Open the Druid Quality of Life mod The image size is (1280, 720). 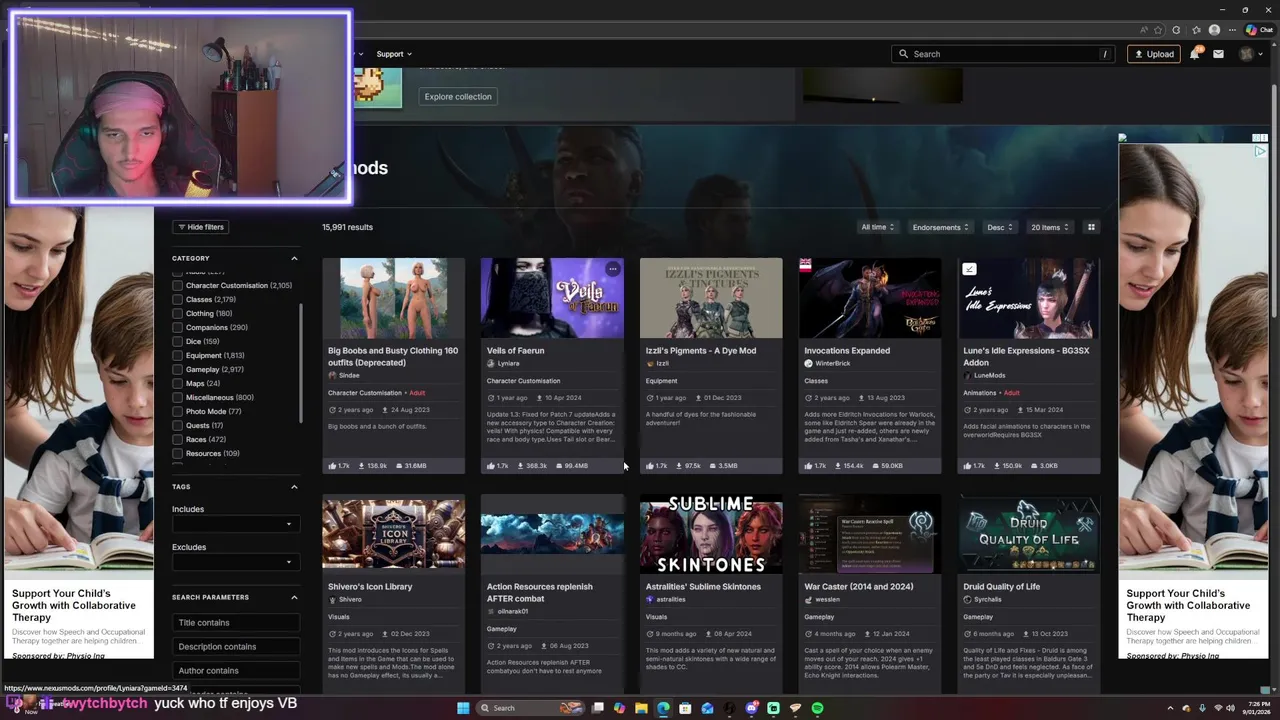pos(1001,587)
